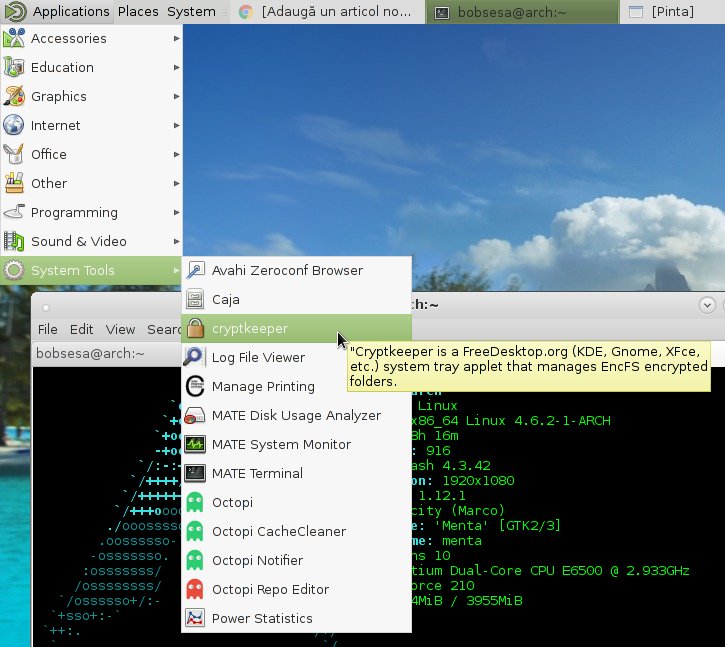This screenshot has width=725, height=647.
Task: Launch MATE System Monitor
Action: coord(296,444)
